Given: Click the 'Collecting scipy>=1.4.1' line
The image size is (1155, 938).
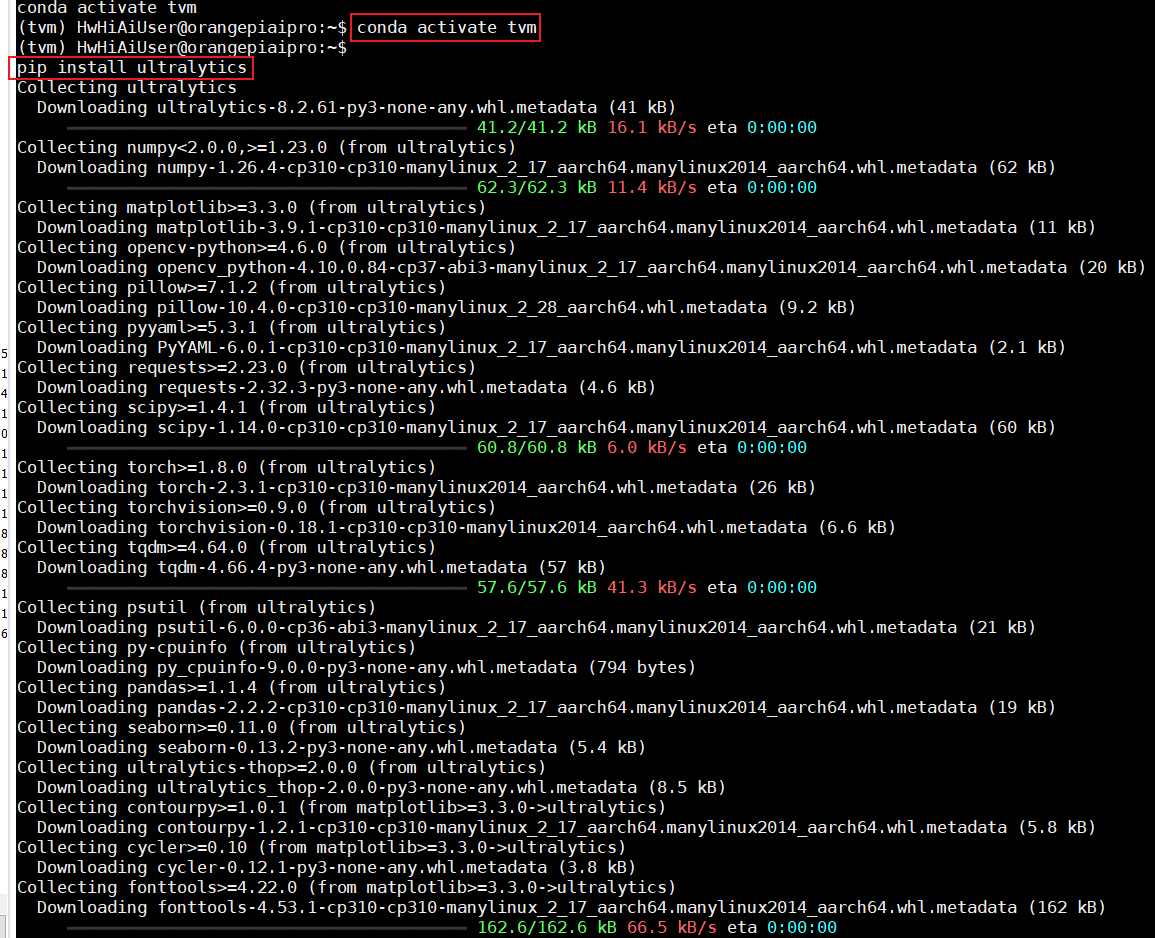Looking at the screenshot, I should (x=226, y=407).
